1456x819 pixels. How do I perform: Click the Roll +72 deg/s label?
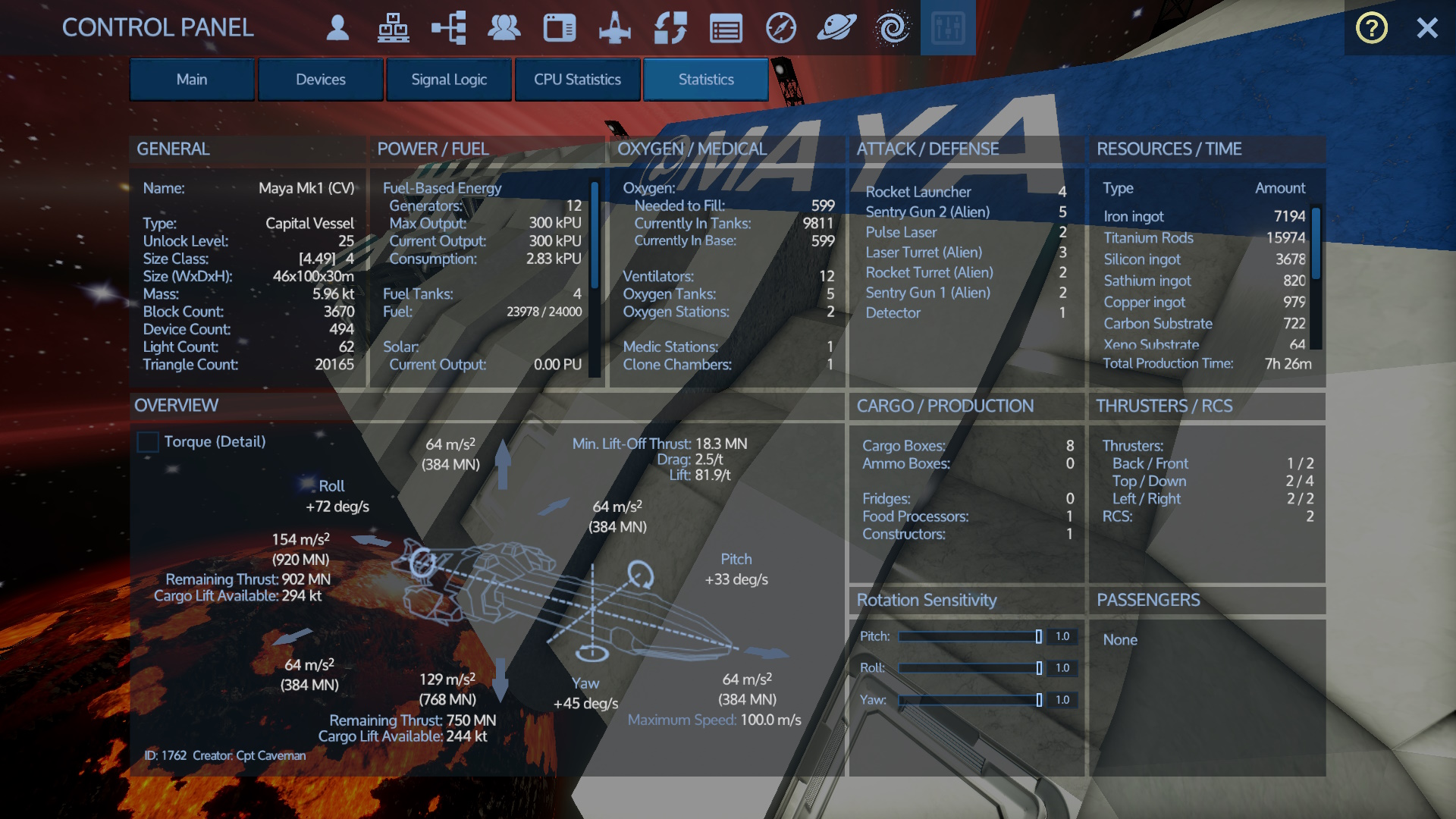click(x=337, y=496)
